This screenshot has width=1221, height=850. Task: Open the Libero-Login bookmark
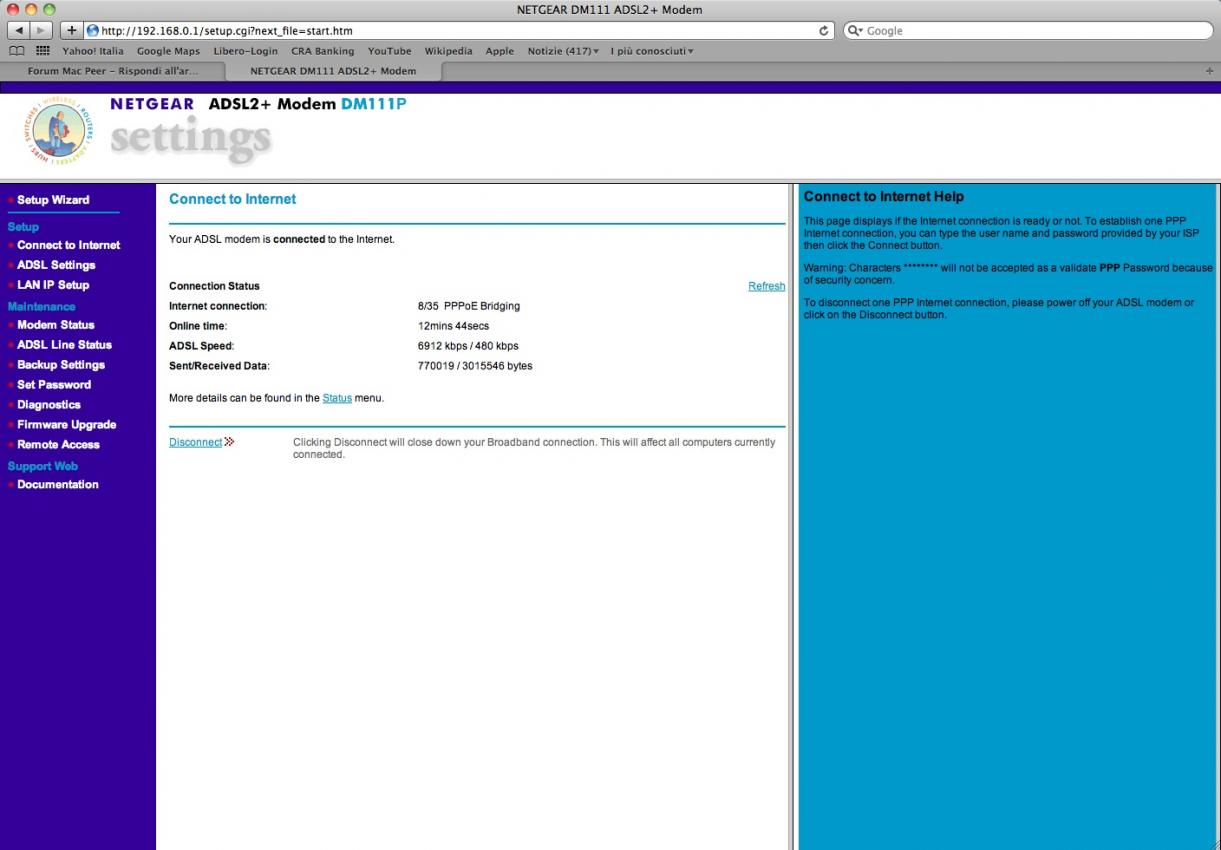tap(246, 51)
